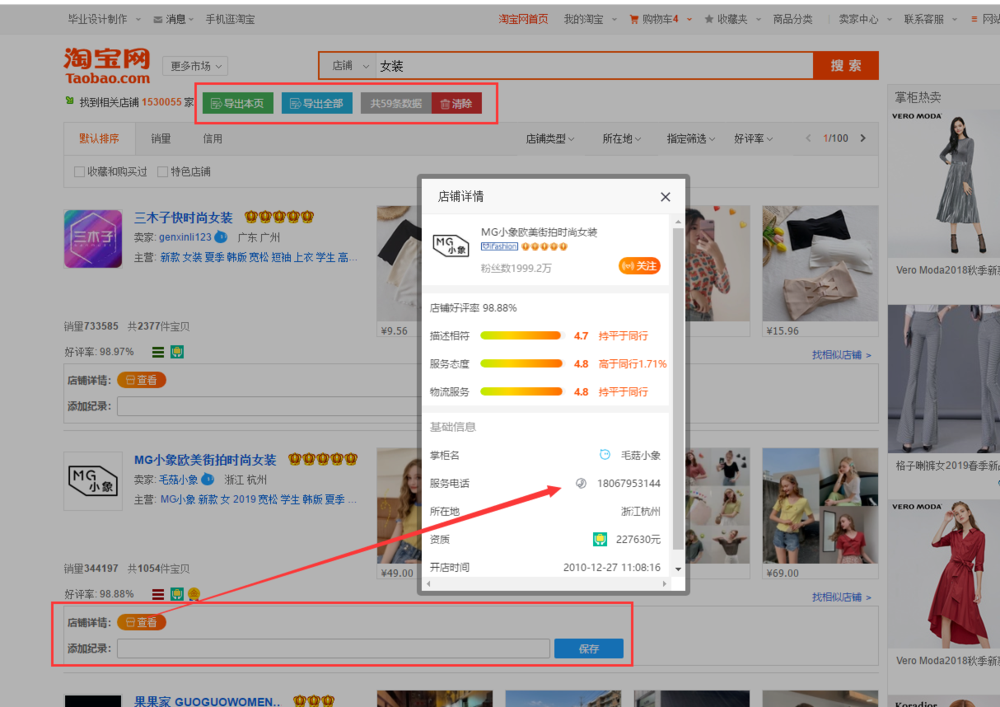
Task: Click 找相似店铺 link for MG小象 shop
Action: click(x=841, y=597)
